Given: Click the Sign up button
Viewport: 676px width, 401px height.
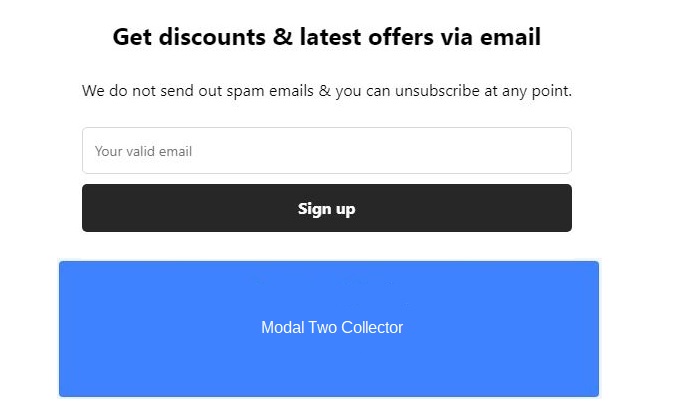Looking at the screenshot, I should (326, 208).
